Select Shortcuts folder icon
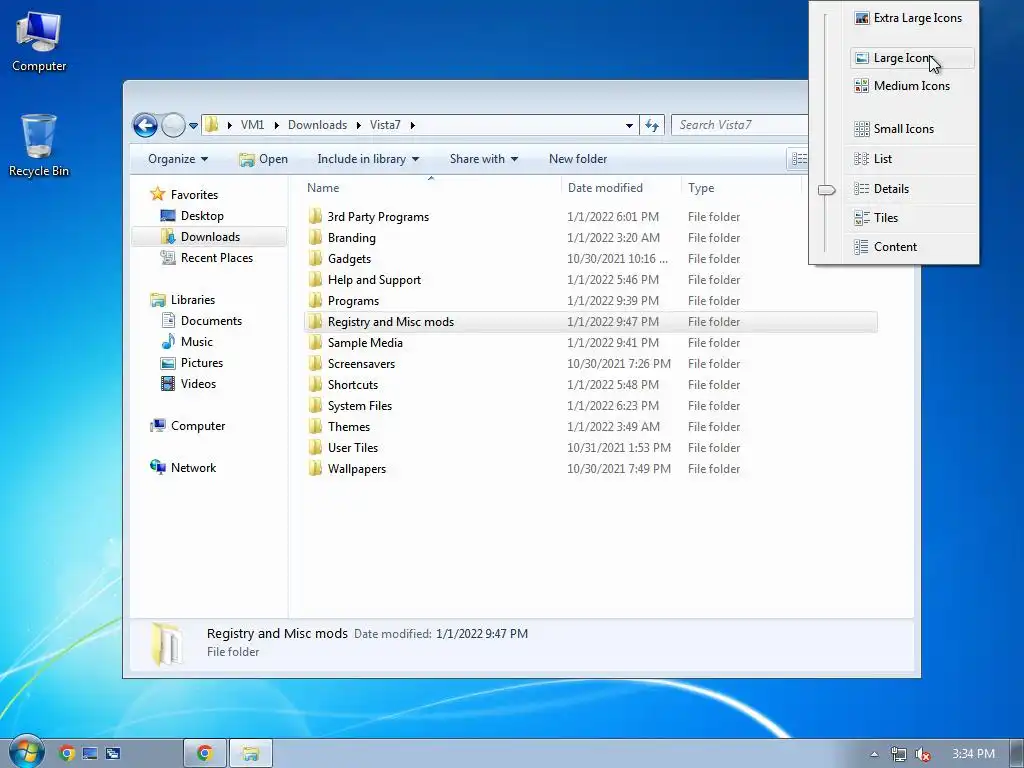Image resolution: width=1024 pixels, height=768 pixels. pos(315,384)
